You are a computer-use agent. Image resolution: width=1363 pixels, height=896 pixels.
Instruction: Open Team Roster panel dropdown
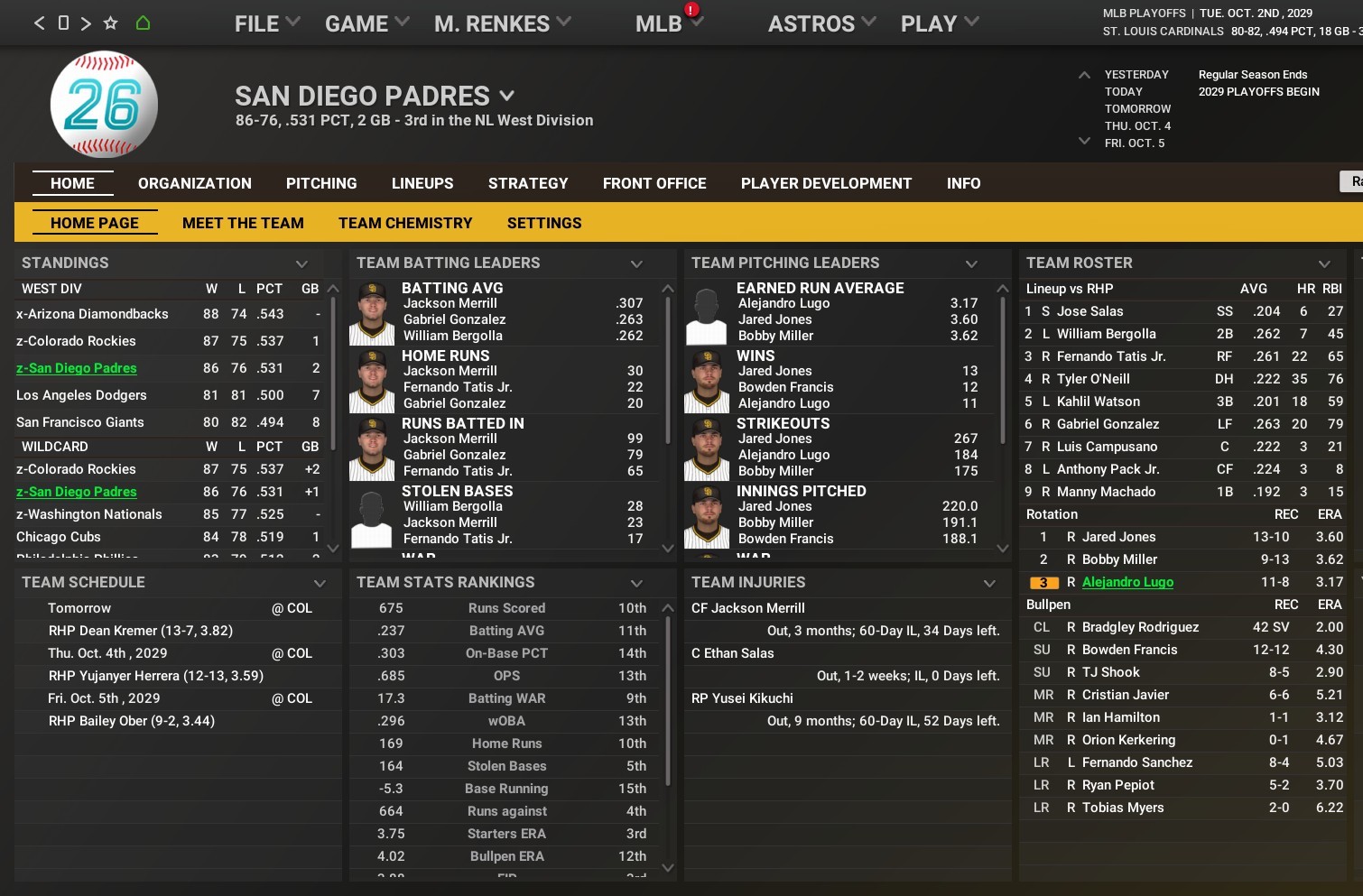(x=1324, y=263)
